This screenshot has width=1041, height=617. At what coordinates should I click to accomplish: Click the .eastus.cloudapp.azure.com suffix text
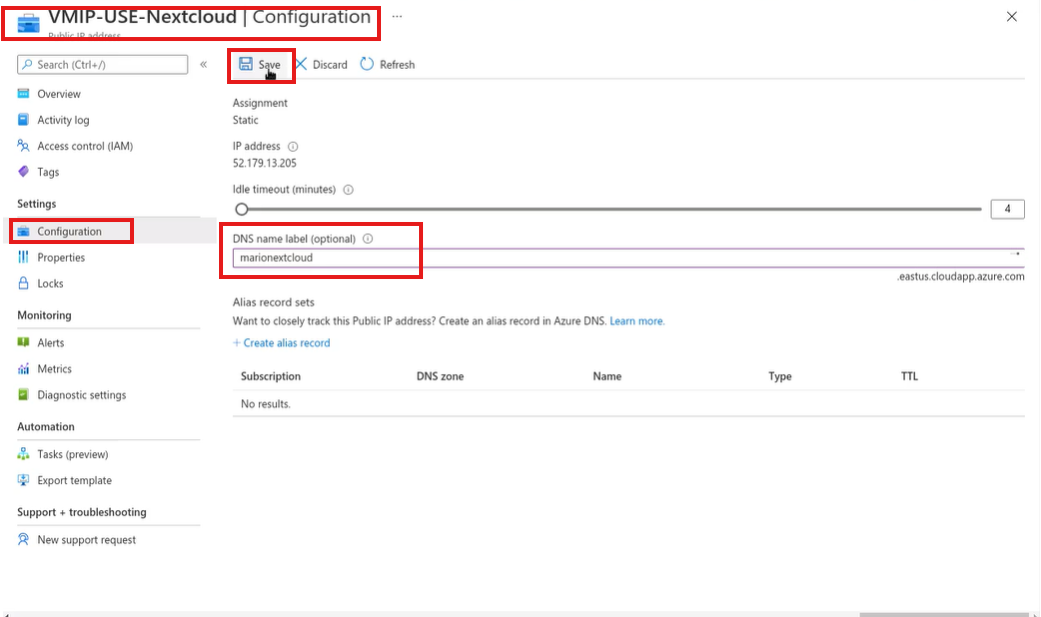(x=960, y=276)
